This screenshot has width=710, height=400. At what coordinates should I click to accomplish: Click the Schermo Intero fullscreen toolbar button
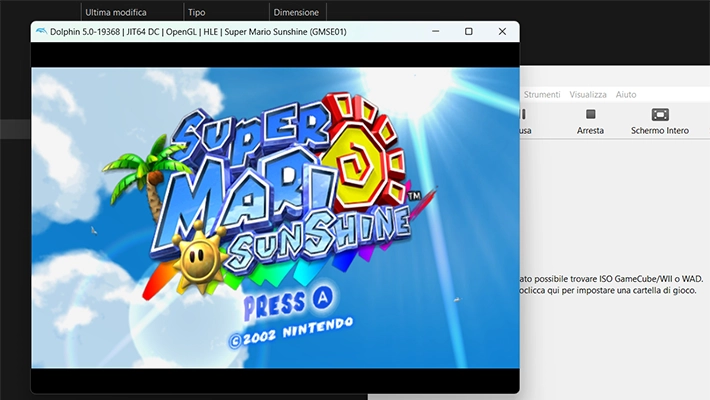(x=660, y=121)
